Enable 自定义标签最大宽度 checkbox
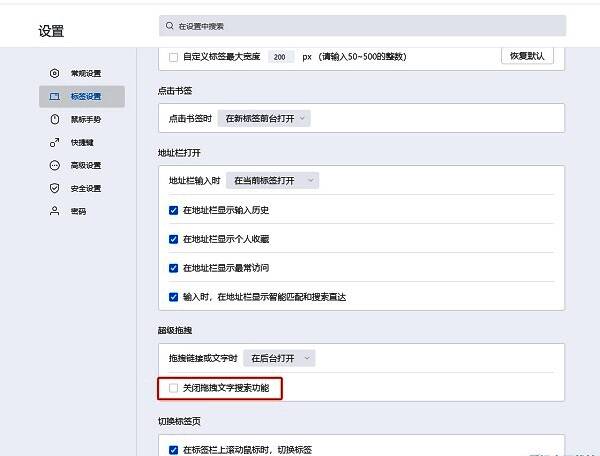Screen dimensions: 600x456 click(173, 57)
